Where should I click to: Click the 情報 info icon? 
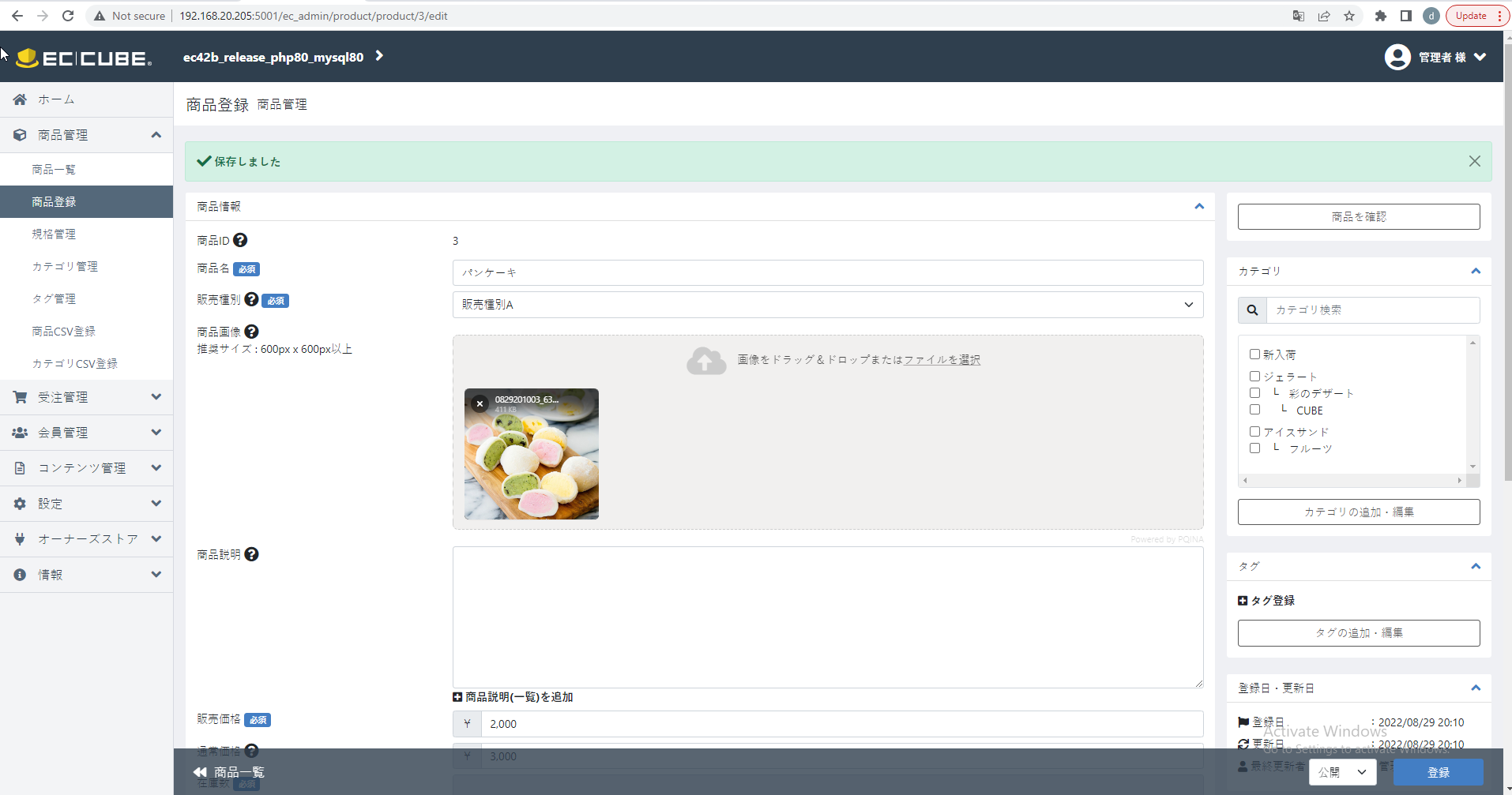[x=19, y=574]
